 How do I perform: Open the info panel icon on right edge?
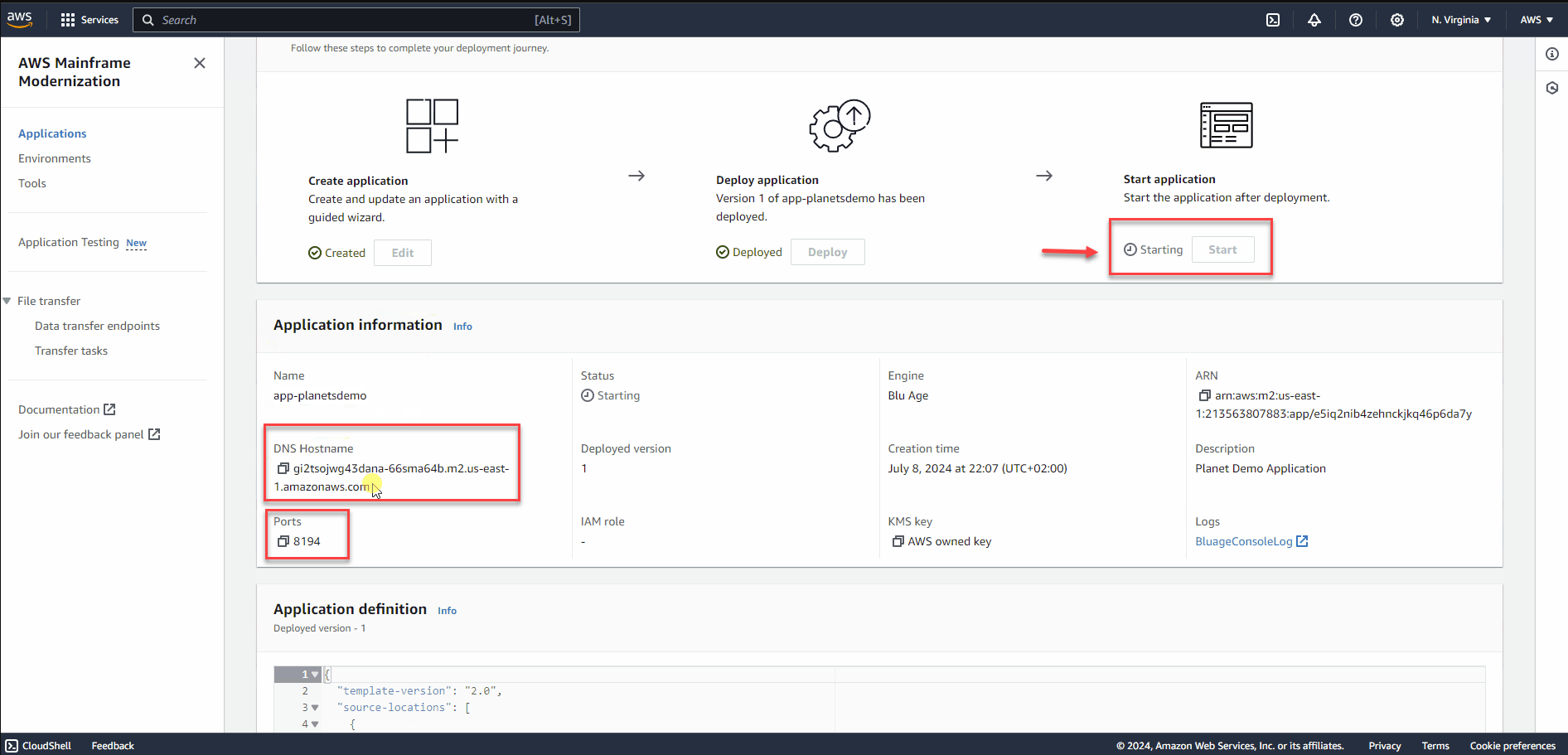pyautogui.click(x=1552, y=54)
